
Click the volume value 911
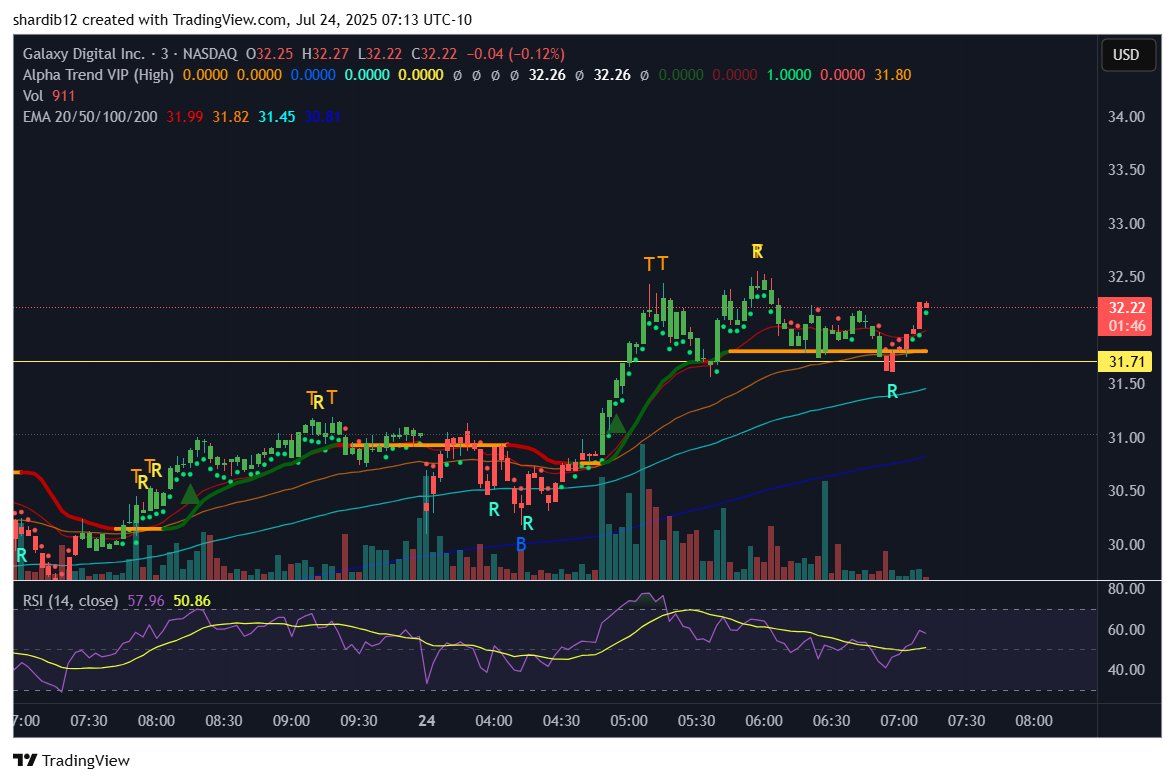64,96
